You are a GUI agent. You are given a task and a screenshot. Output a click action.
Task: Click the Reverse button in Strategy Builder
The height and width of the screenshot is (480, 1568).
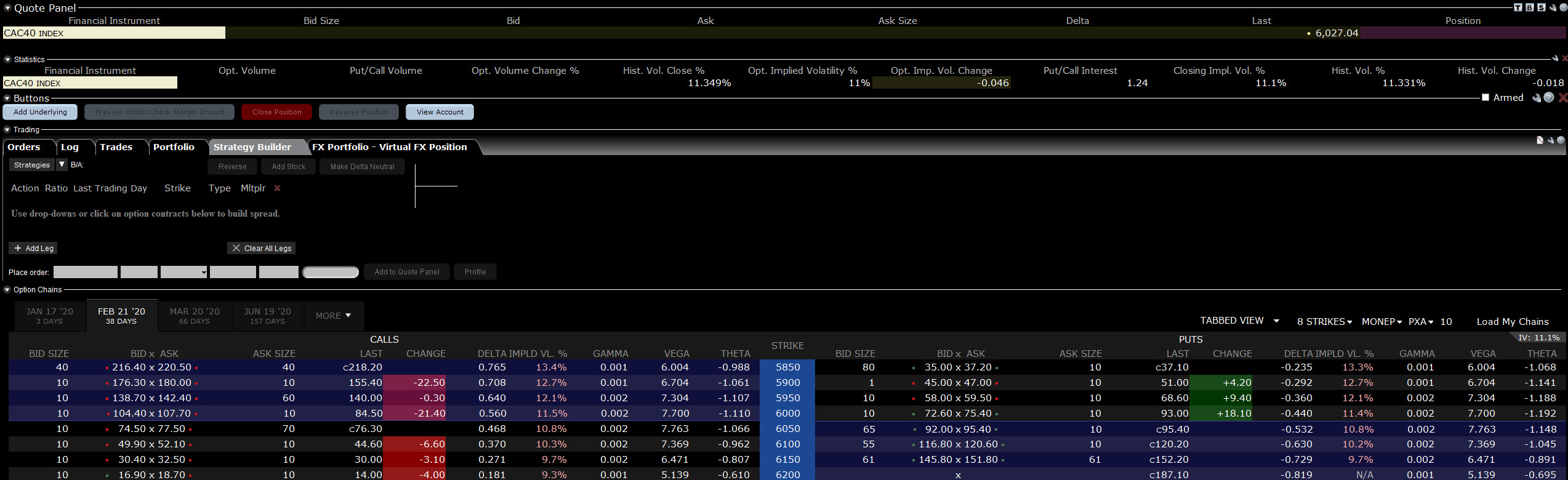(x=233, y=167)
